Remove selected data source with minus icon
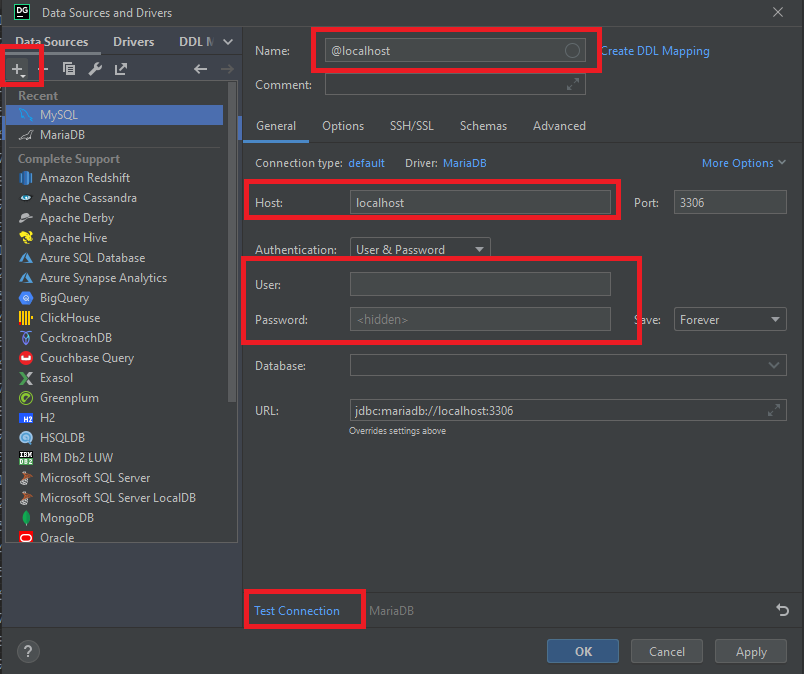Screen dimensions: 804x677 click(x=44, y=69)
